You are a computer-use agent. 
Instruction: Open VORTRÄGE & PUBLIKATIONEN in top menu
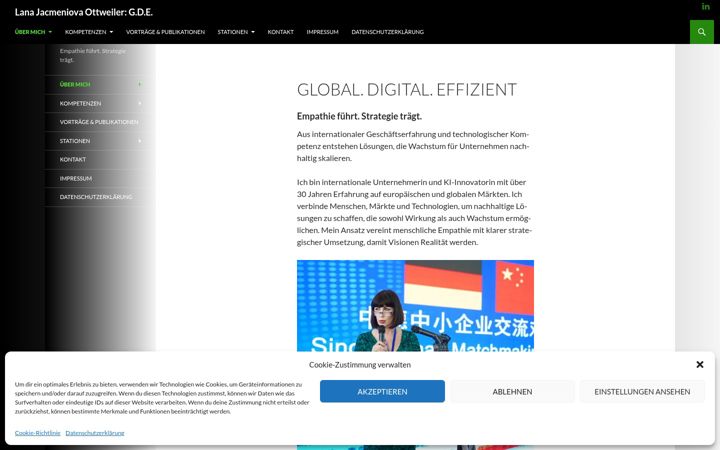[165, 32]
